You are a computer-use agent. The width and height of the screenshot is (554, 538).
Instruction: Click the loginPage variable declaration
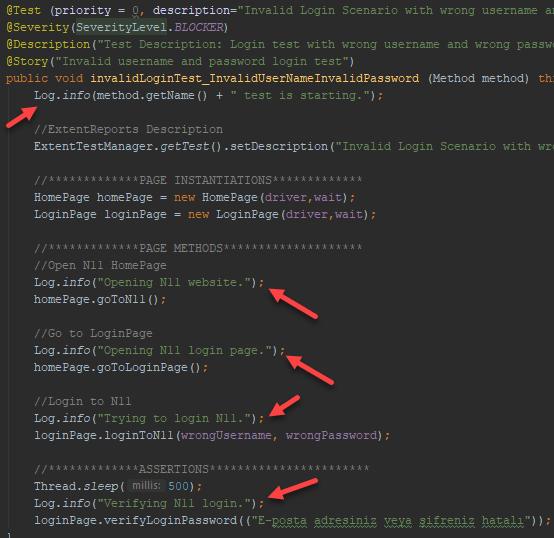pos(135,214)
